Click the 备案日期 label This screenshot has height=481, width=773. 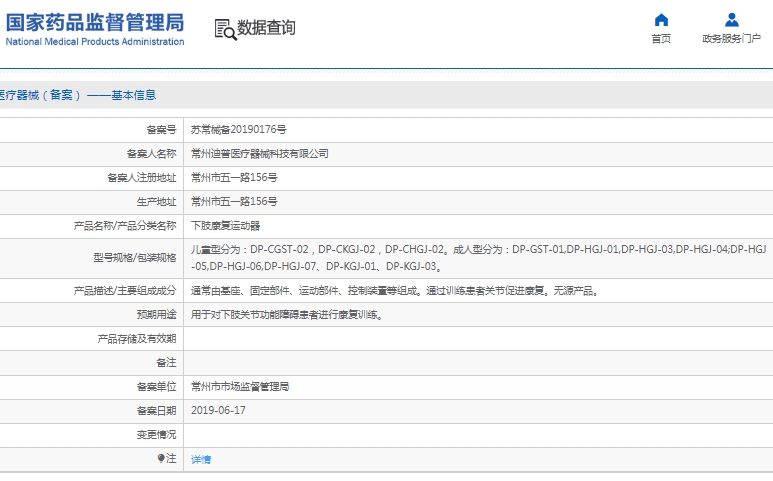coord(156,411)
